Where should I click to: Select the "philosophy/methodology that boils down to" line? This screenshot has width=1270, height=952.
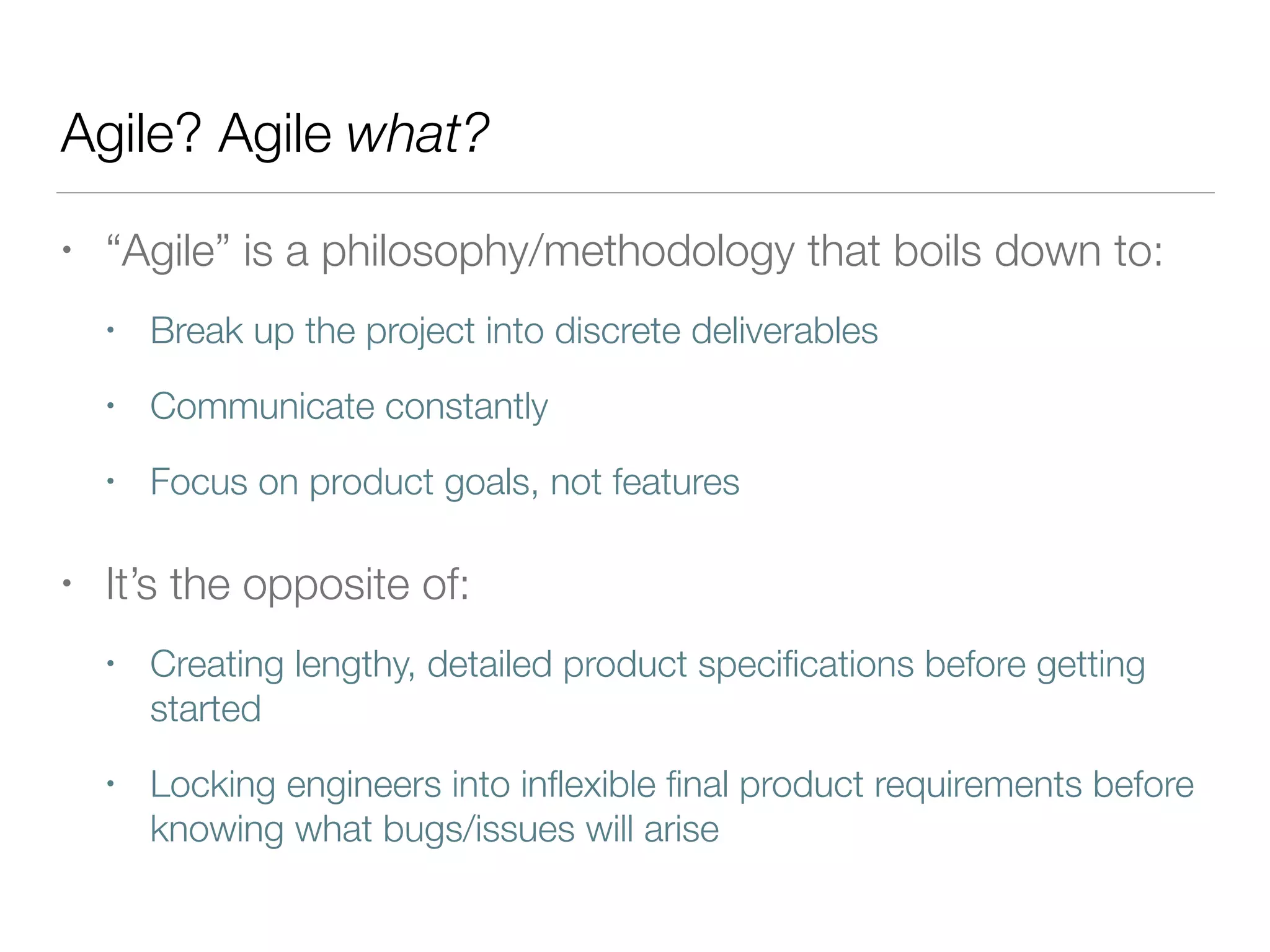[x=634, y=253]
